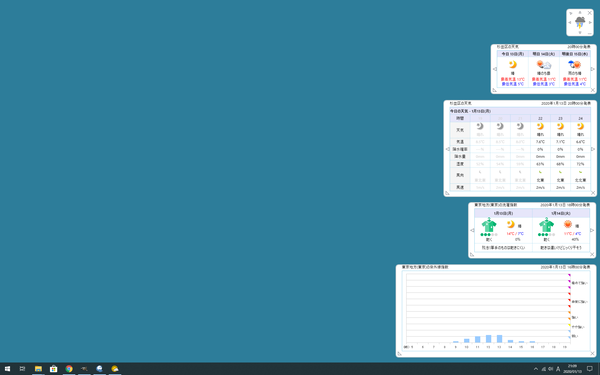Click the wind direction arrow for hour 24
Screen dimensions: 600x375
[x=580, y=172]
